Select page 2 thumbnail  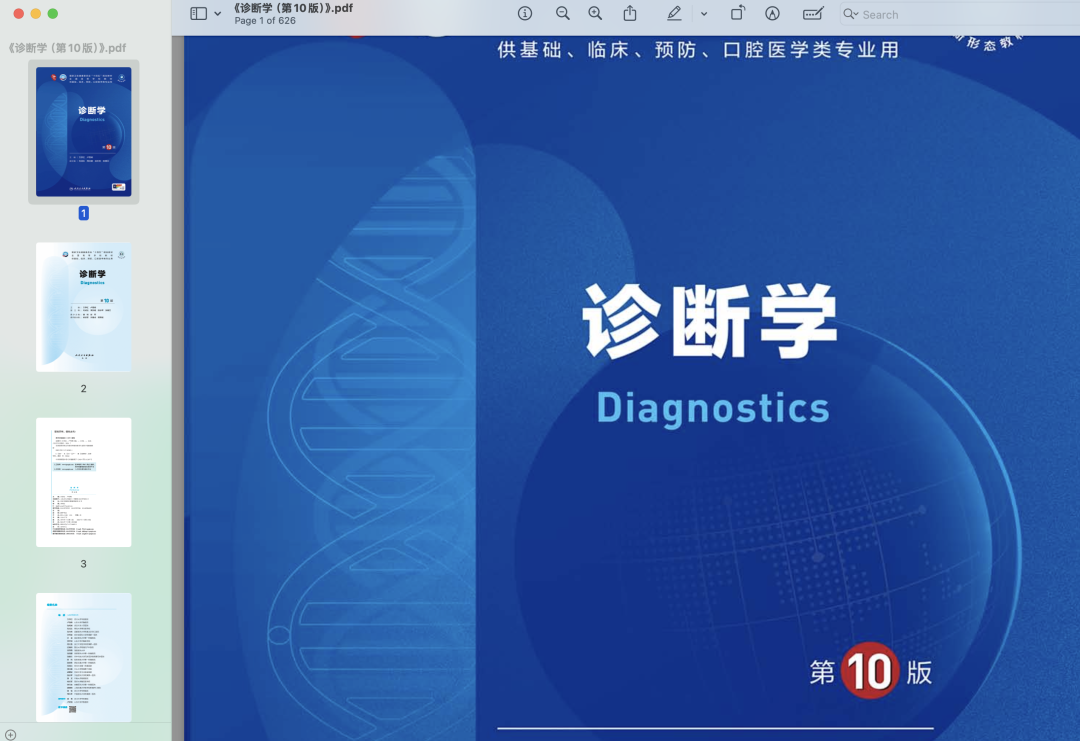83,307
